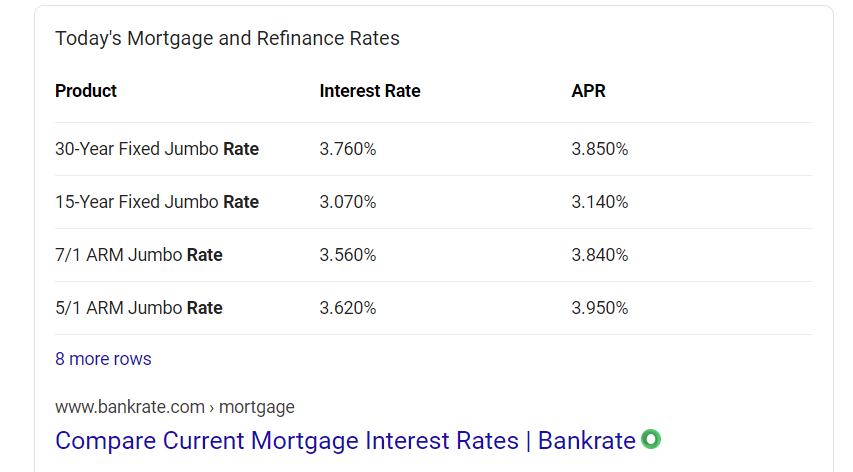
Task: Click the 3.760% interest rate value
Action: (x=348, y=149)
